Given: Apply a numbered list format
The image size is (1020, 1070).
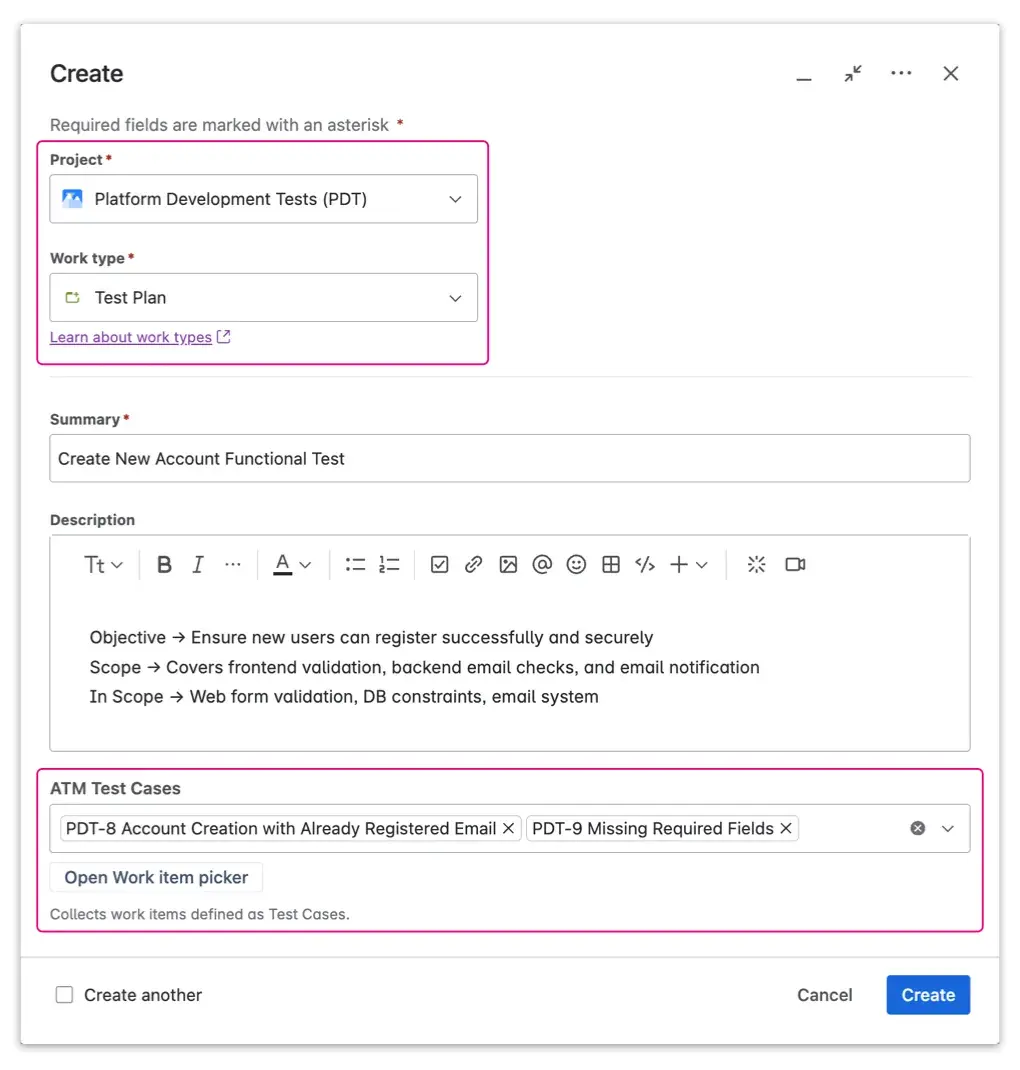Looking at the screenshot, I should coord(389,564).
